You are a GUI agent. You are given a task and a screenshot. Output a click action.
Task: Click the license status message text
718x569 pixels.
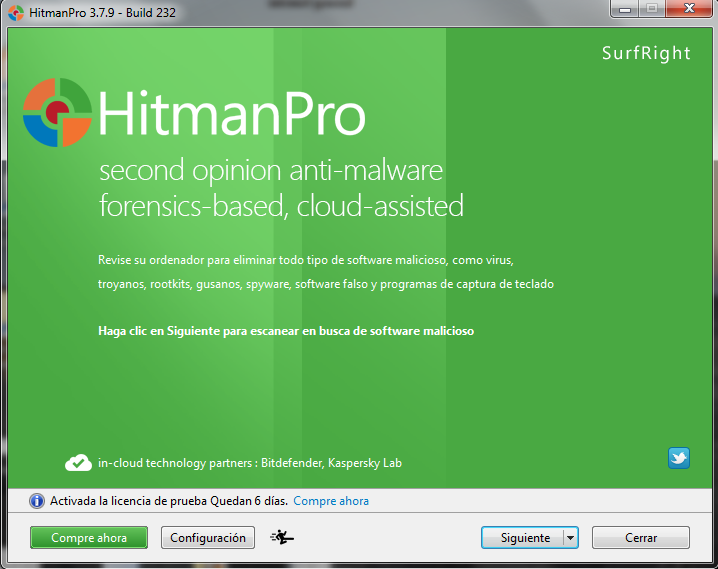click(x=168, y=501)
